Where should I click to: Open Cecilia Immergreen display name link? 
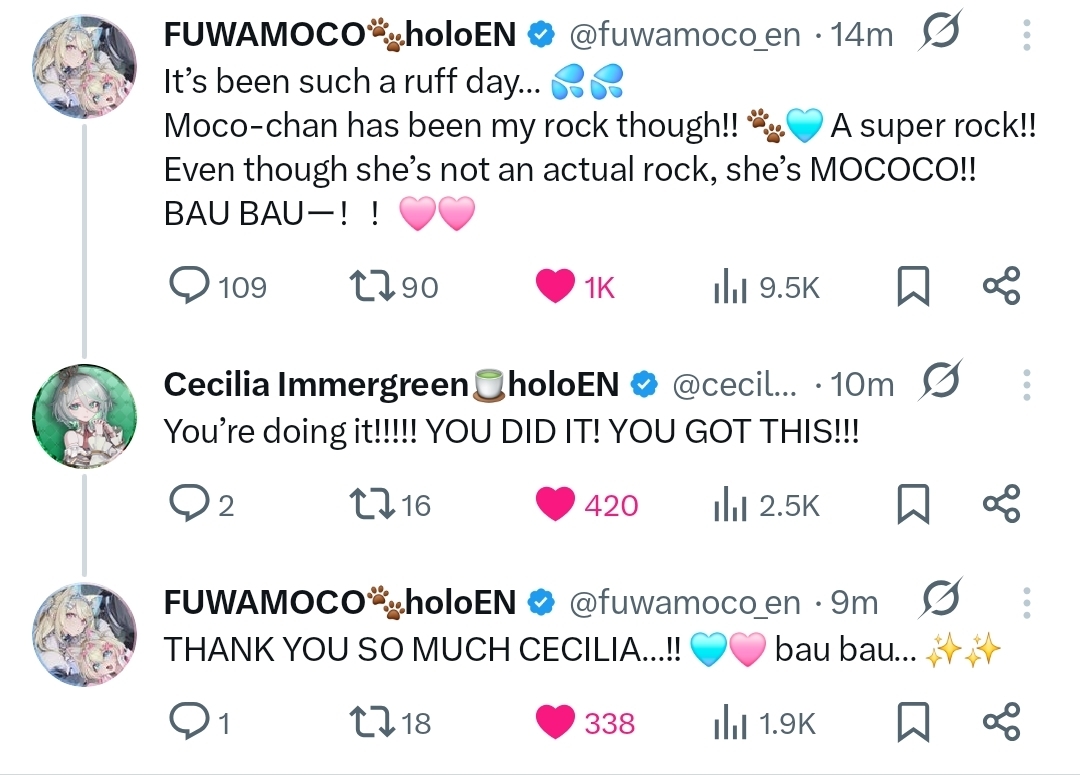click(315, 384)
